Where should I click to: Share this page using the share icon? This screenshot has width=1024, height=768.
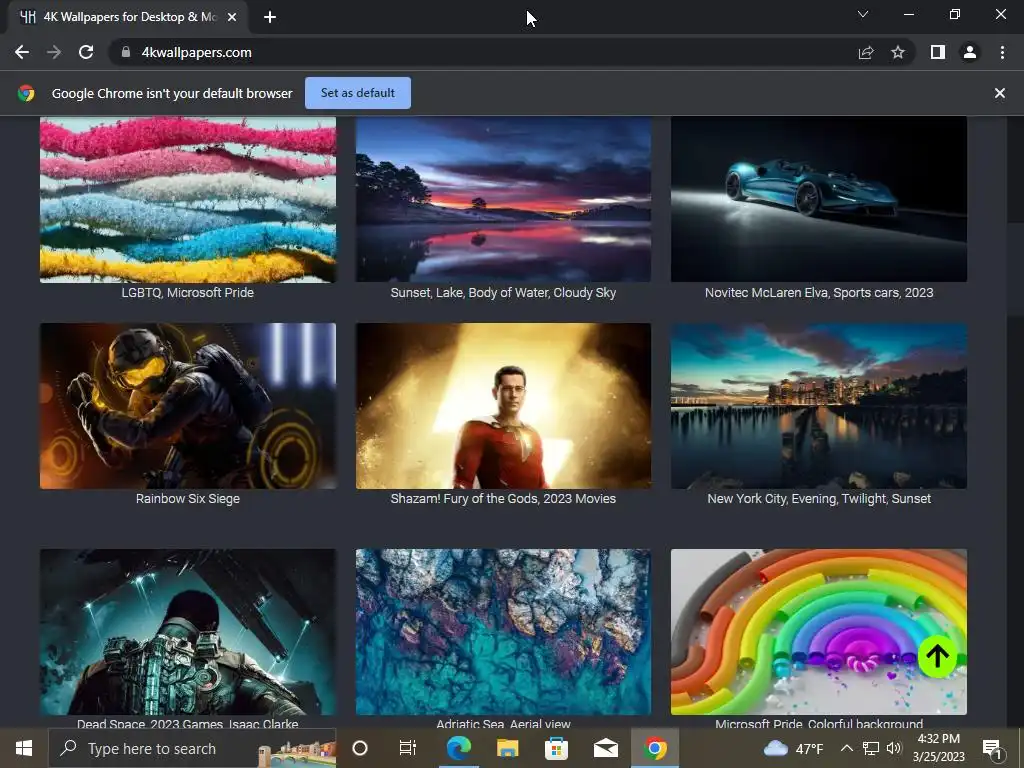tap(866, 52)
